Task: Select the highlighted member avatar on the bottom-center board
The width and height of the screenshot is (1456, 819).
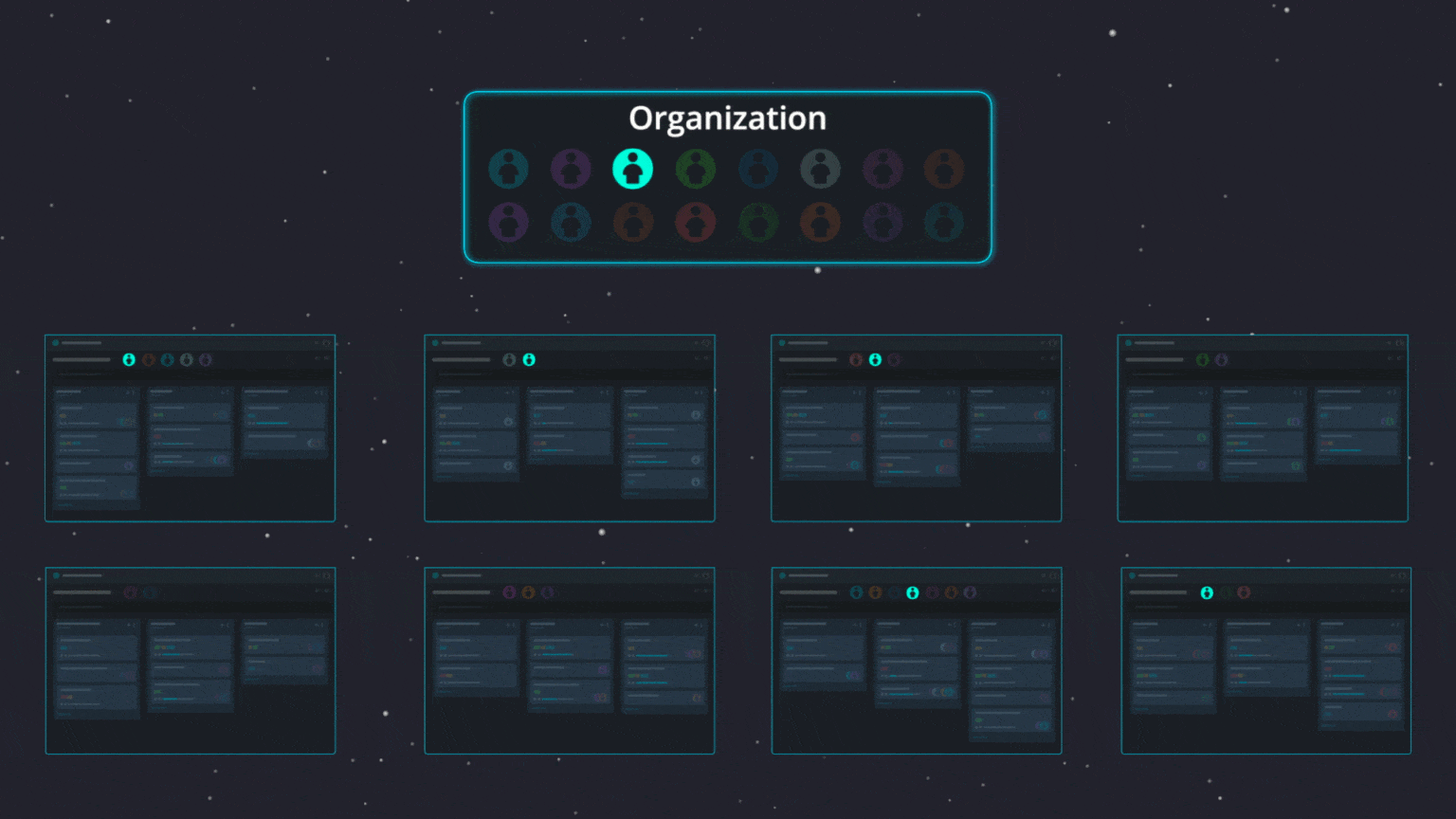Action: coord(913,592)
